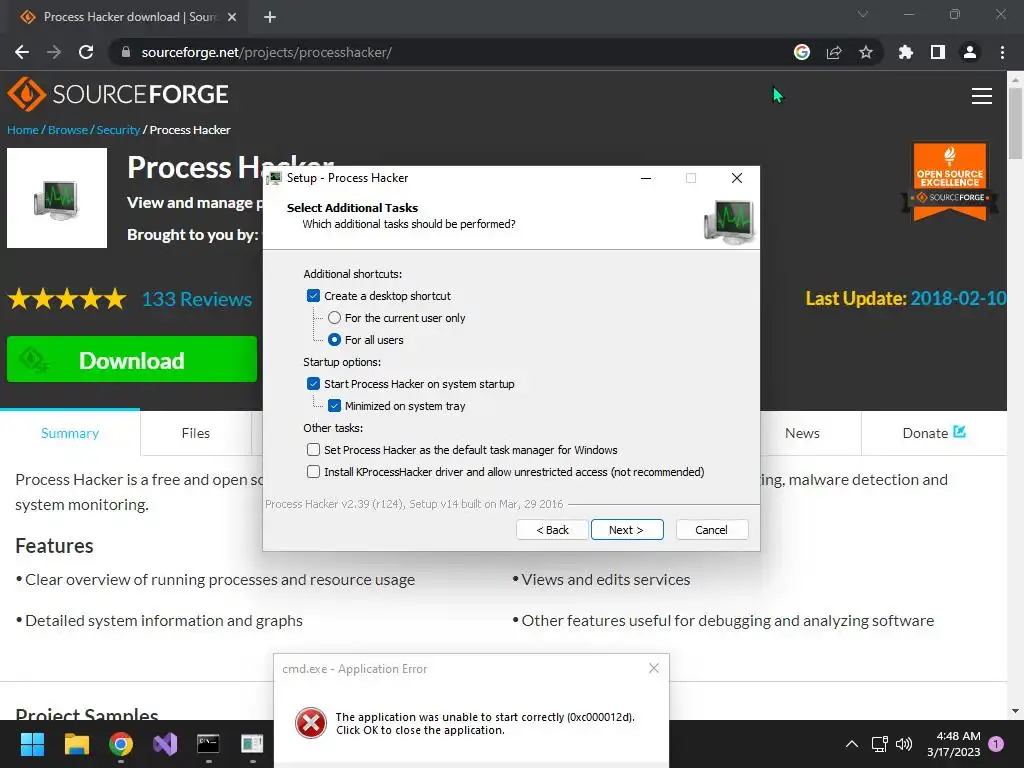Image resolution: width=1024 pixels, height=768 pixels.
Task: Open the Browse breadcrumb link
Action: (x=68, y=130)
